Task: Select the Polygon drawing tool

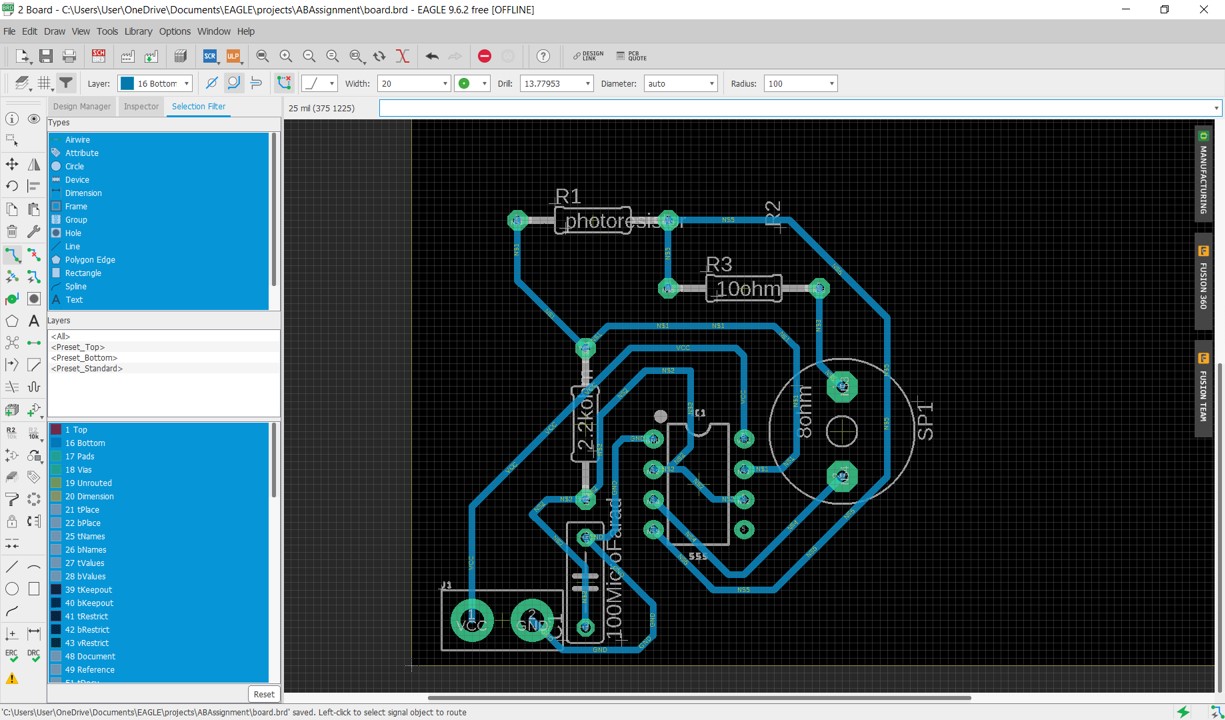Action: 12,321
